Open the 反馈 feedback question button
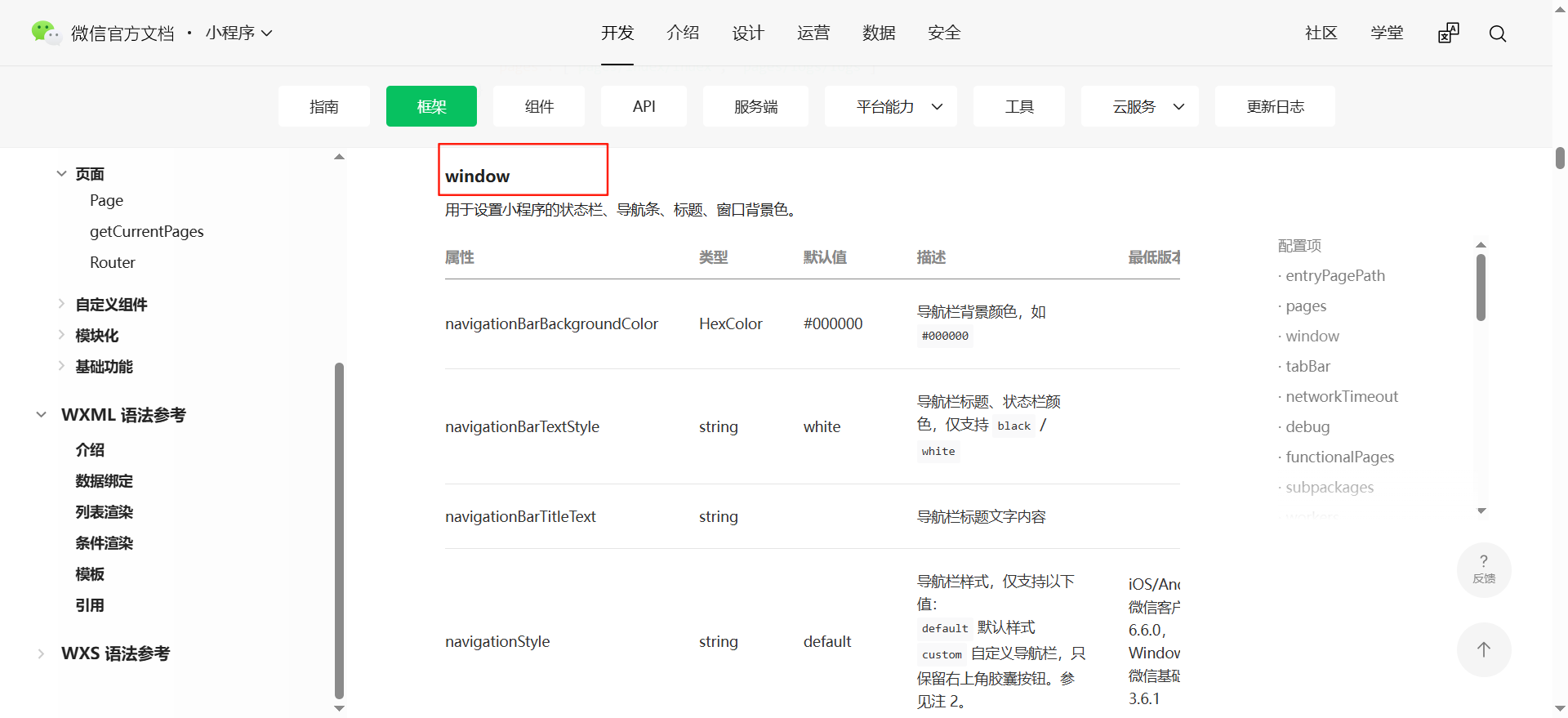Image resolution: width=1568 pixels, height=718 pixels. click(1484, 569)
